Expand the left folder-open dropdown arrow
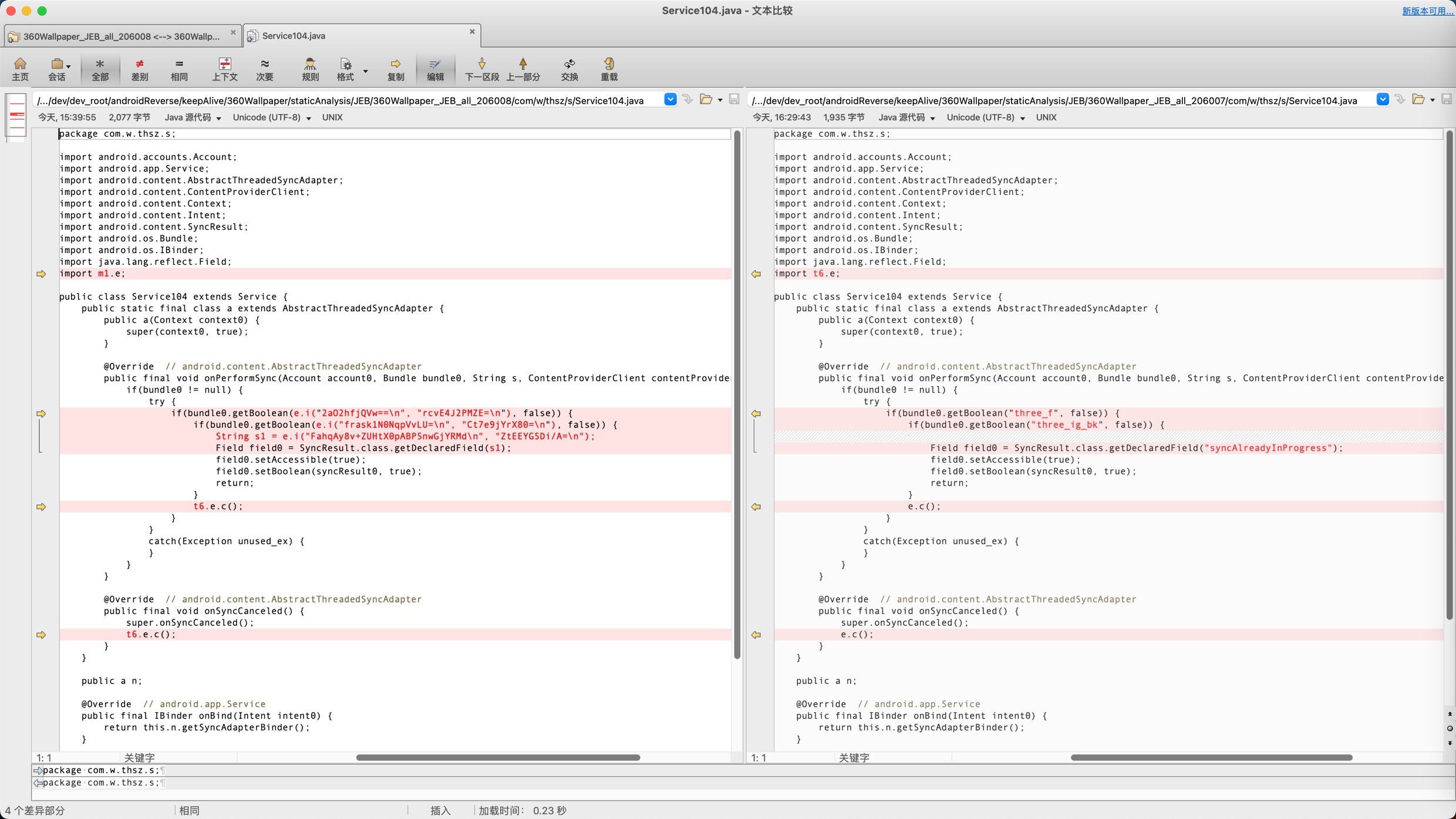The height and width of the screenshot is (819, 1456). point(720,100)
